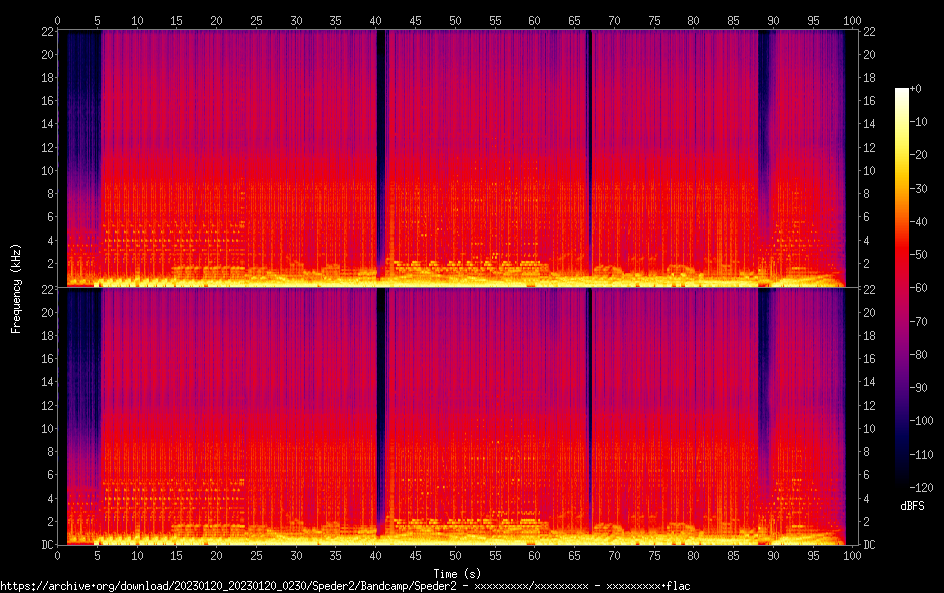The height and width of the screenshot is (593, 944).
Task: Click the brightest top of the dBFS color bar
Action: pos(902,91)
